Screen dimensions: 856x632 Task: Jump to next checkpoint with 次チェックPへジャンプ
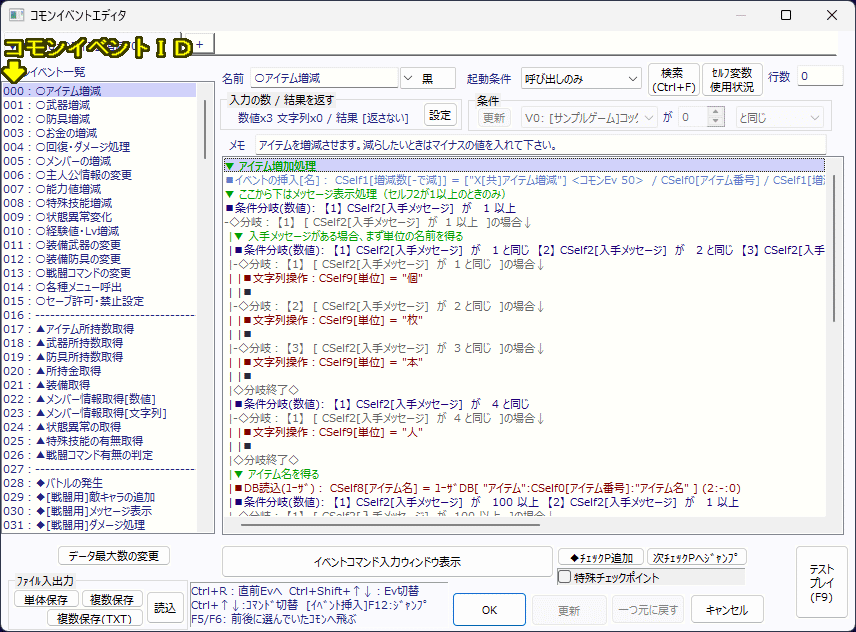[697, 557]
